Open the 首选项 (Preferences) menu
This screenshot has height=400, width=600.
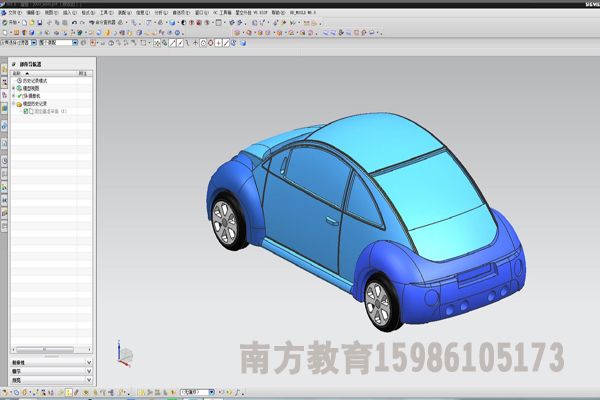pyautogui.click(x=181, y=13)
